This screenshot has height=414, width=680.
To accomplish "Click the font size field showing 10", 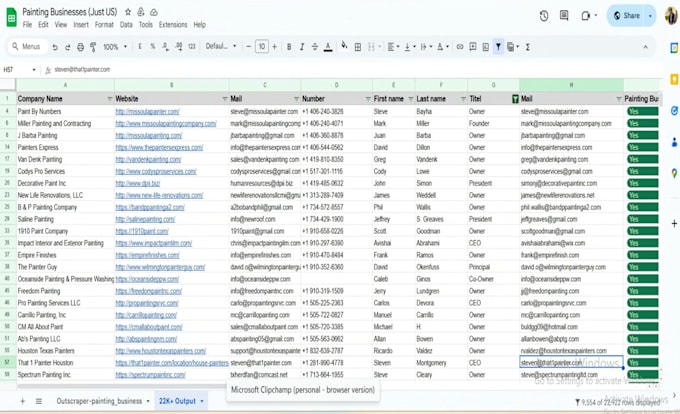I will (262, 46).
